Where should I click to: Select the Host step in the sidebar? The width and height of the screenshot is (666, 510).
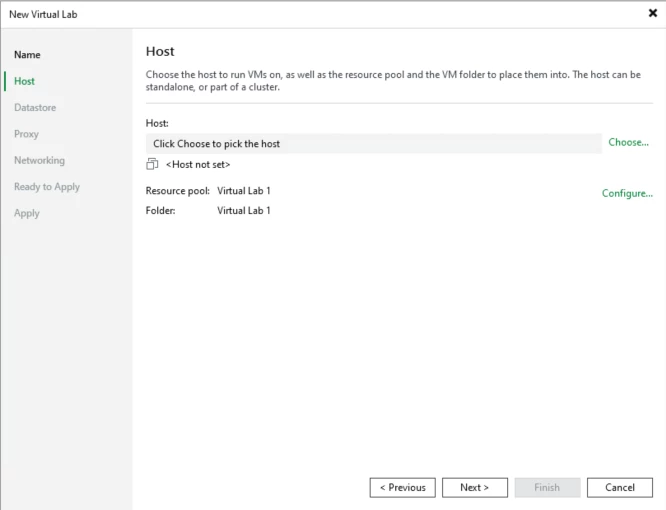click(x=25, y=81)
